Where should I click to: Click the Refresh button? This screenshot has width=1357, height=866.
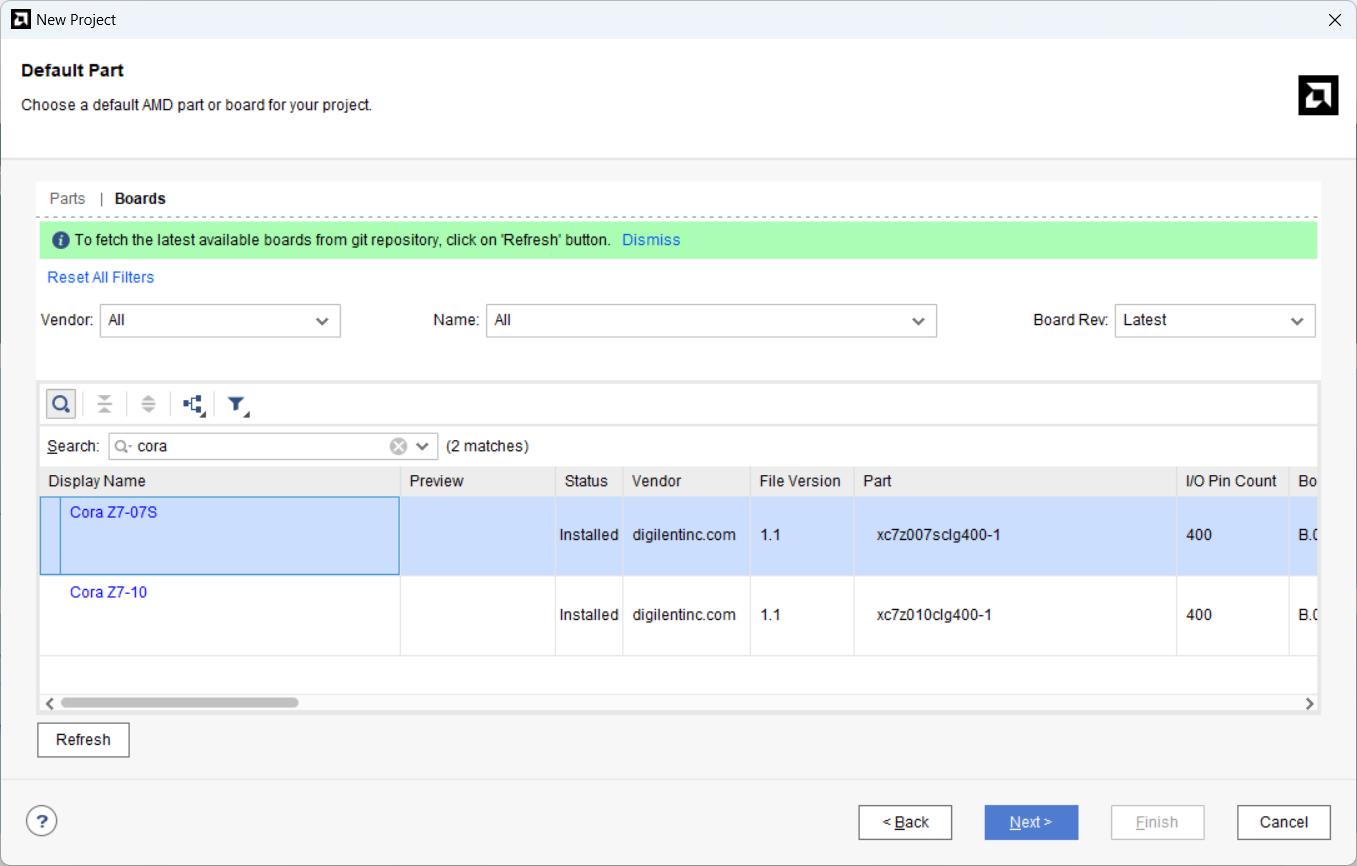(x=83, y=740)
